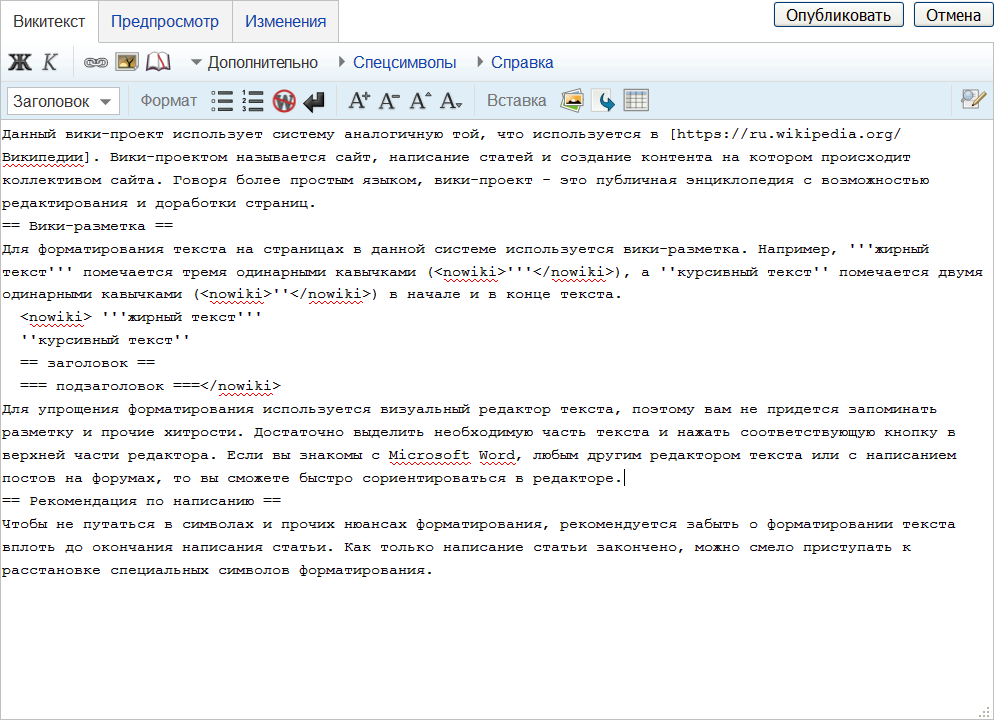Insert a table using the grid icon
This screenshot has height=720, width=994.
point(636,101)
